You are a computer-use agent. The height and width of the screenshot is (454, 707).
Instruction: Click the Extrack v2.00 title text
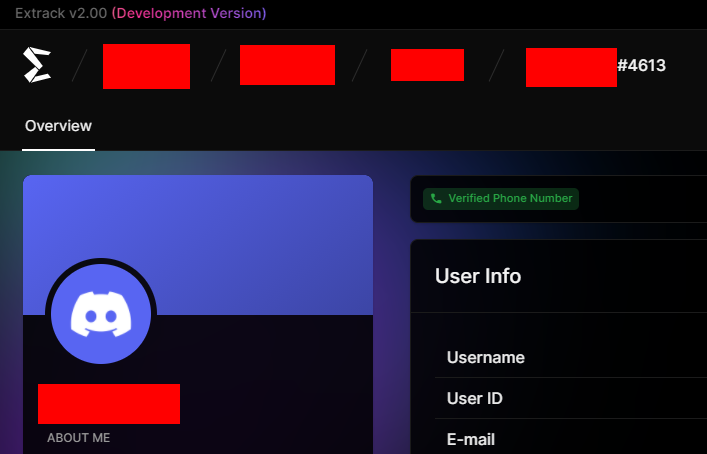(x=61, y=14)
